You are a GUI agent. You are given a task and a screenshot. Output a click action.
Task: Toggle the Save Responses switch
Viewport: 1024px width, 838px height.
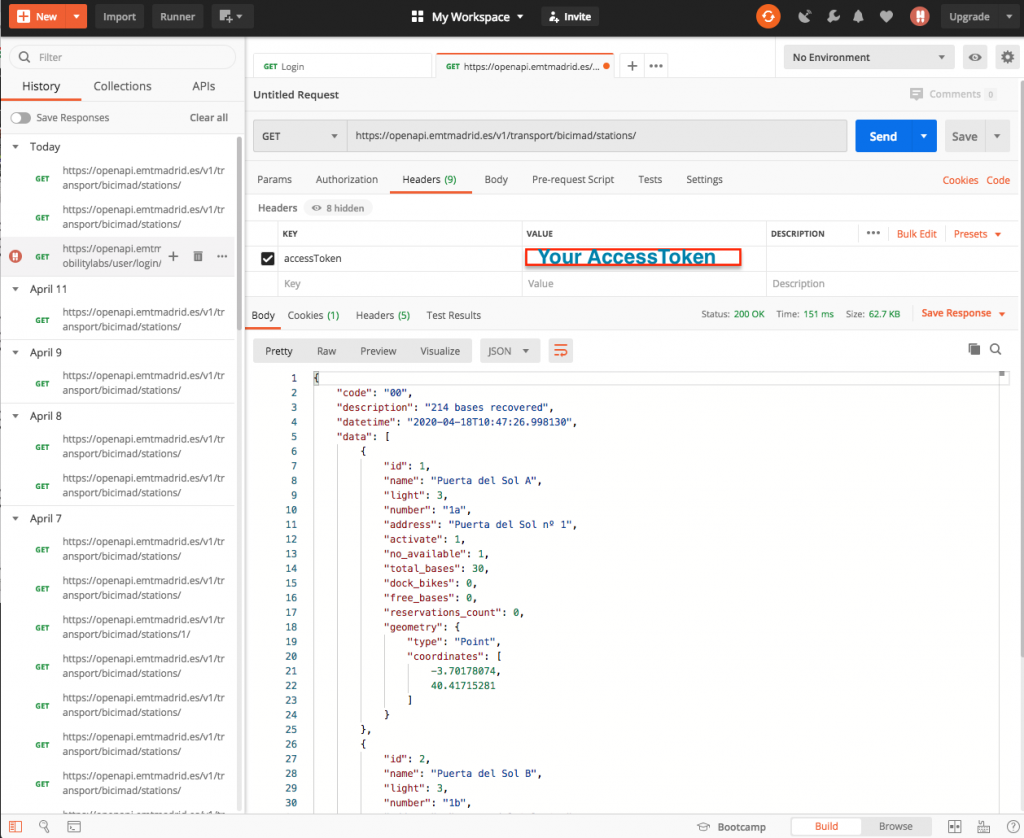coord(20,118)
